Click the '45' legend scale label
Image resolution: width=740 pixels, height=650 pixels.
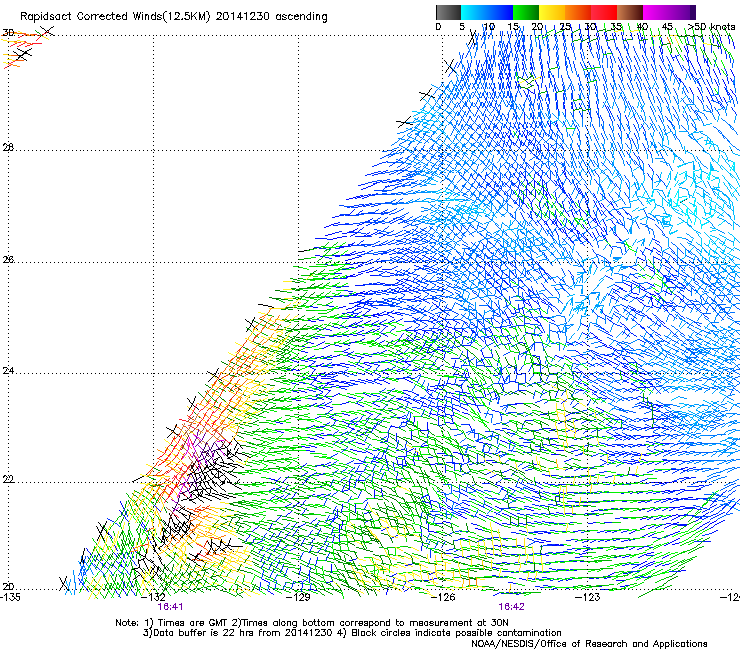(x=667, y=27)
